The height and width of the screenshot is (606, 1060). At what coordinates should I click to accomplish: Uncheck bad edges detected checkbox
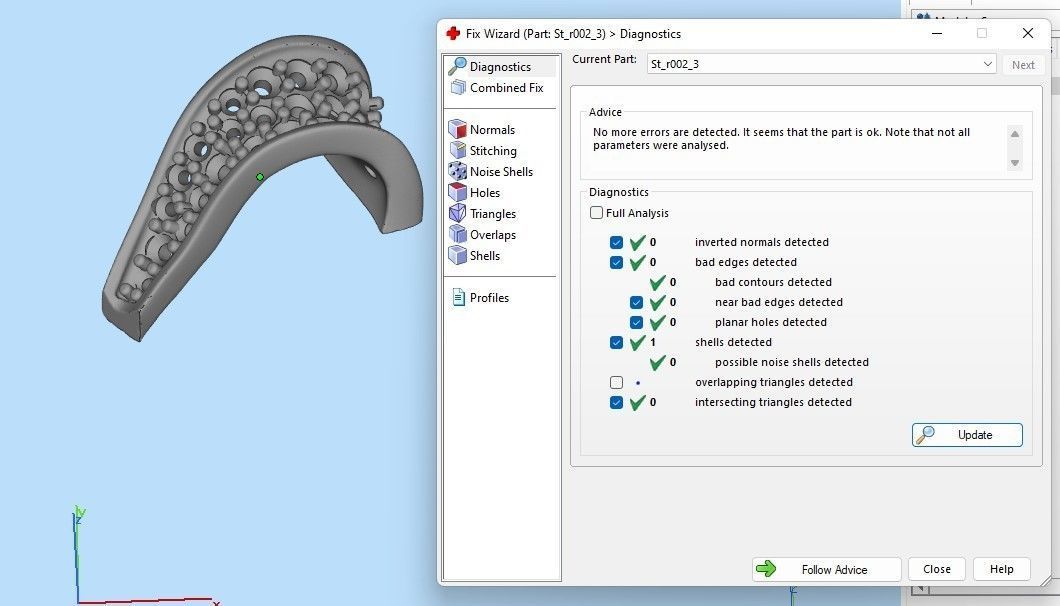pyautogui.click(x=616, y=262)
